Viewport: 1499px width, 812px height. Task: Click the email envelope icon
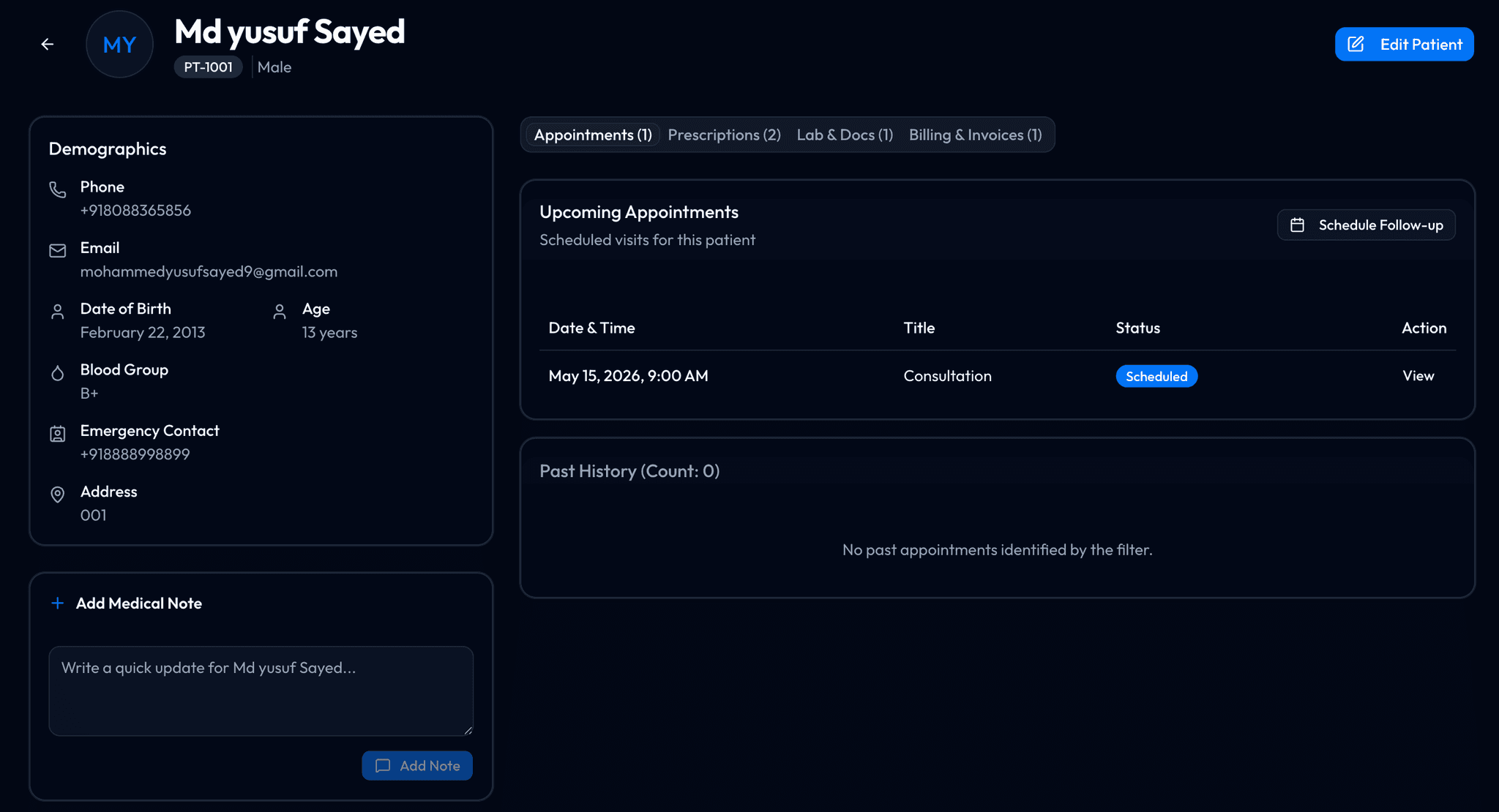[x=58, y=251]
